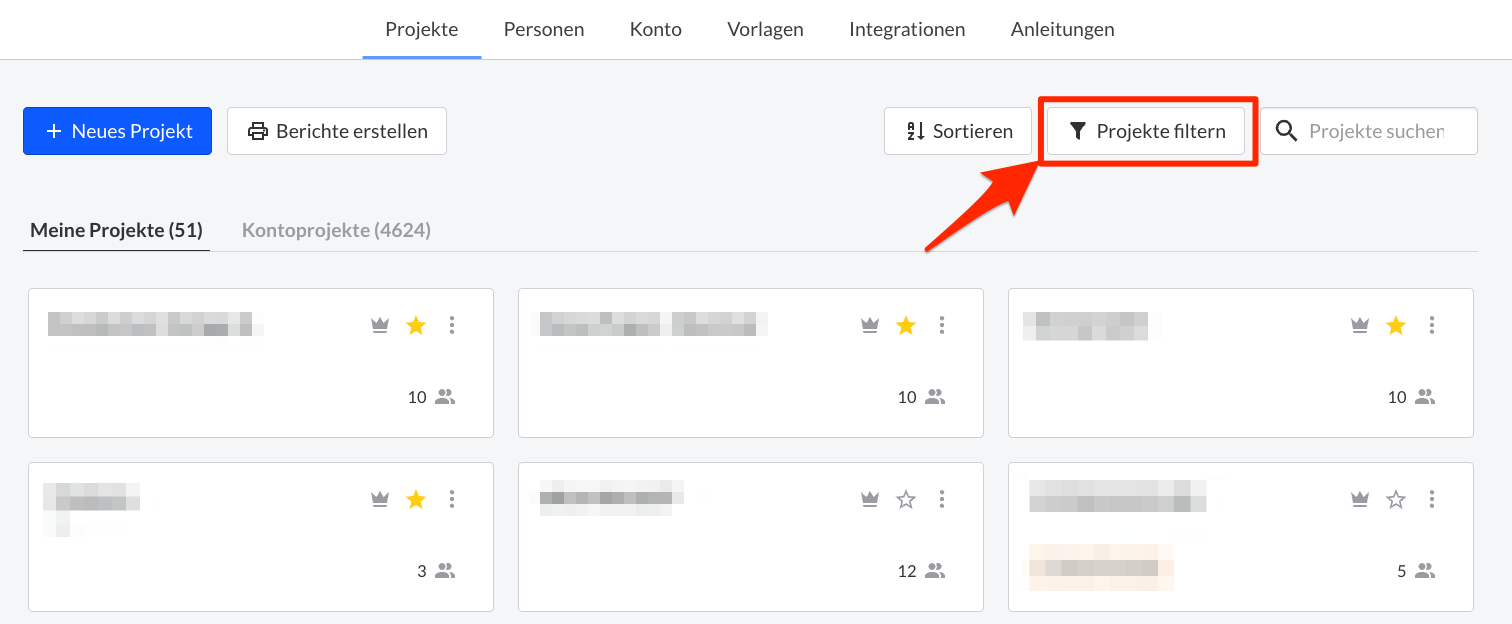The width and height of the screenshot is (1512, 624).
Task: Unfavorite the first project by clicking its star
Action: click(416, 325)
